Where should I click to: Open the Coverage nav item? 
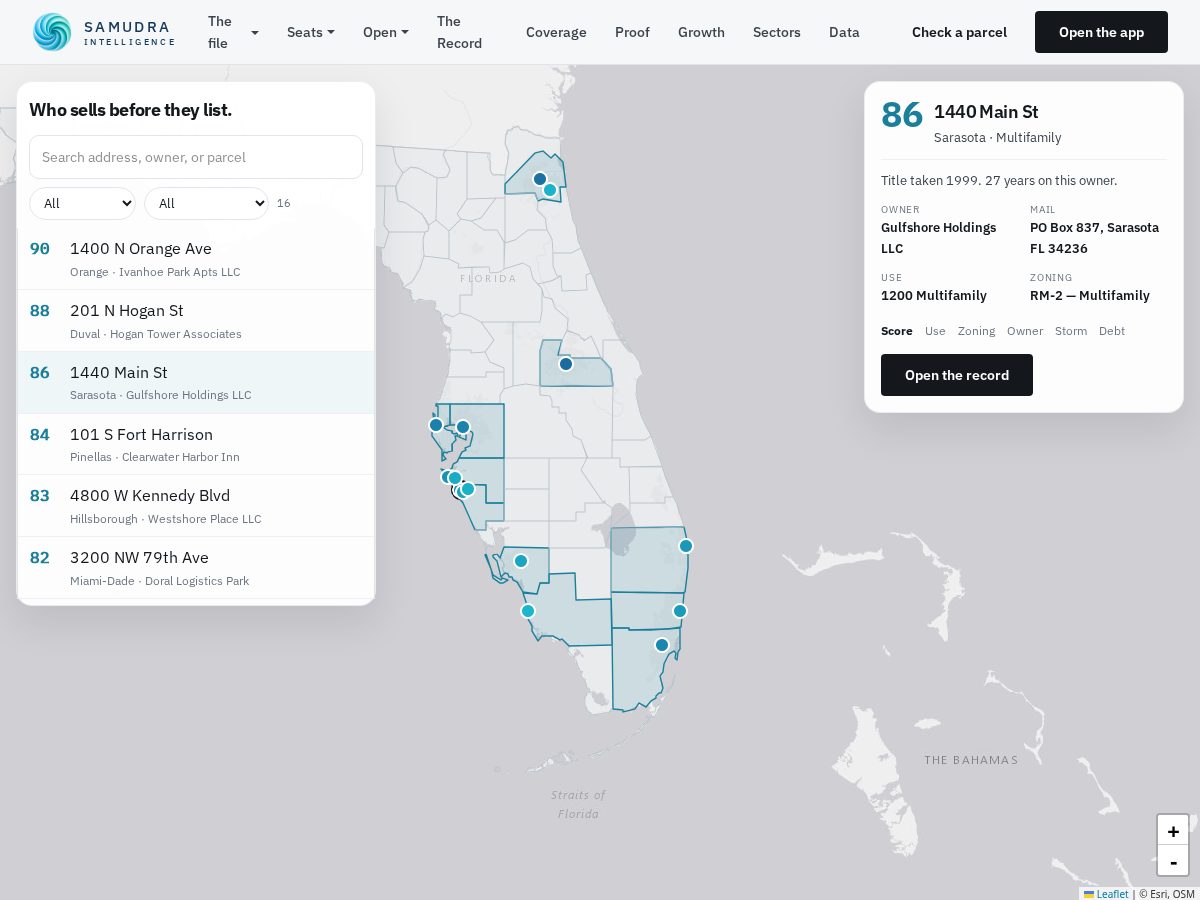pyautogui.click(x=556, y=32)
